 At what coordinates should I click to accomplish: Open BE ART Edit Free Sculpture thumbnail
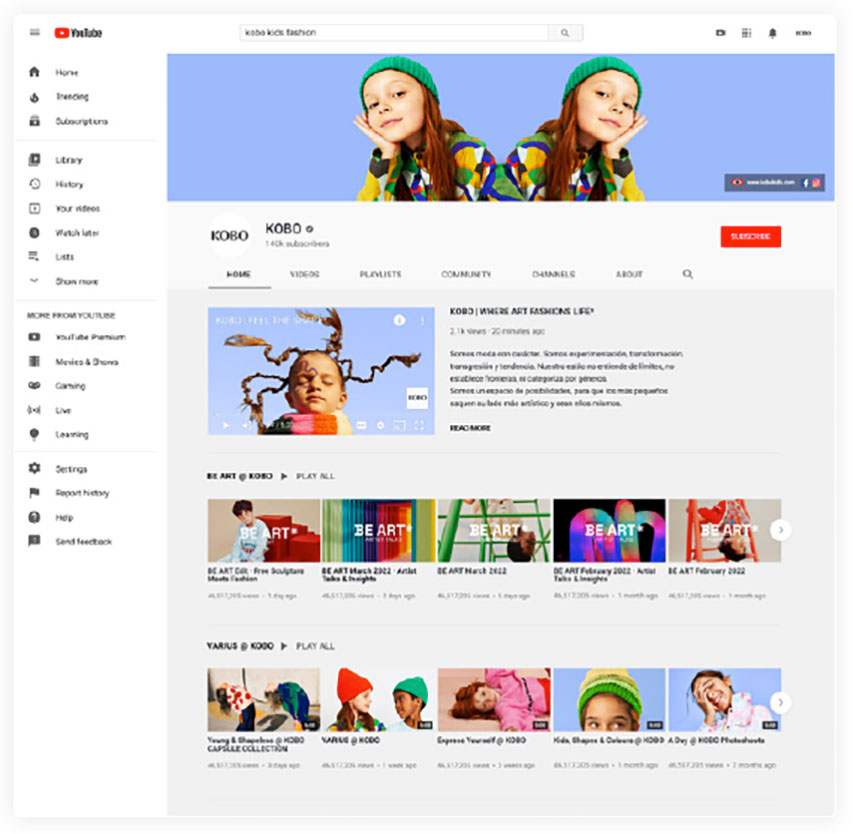(264, 530)
